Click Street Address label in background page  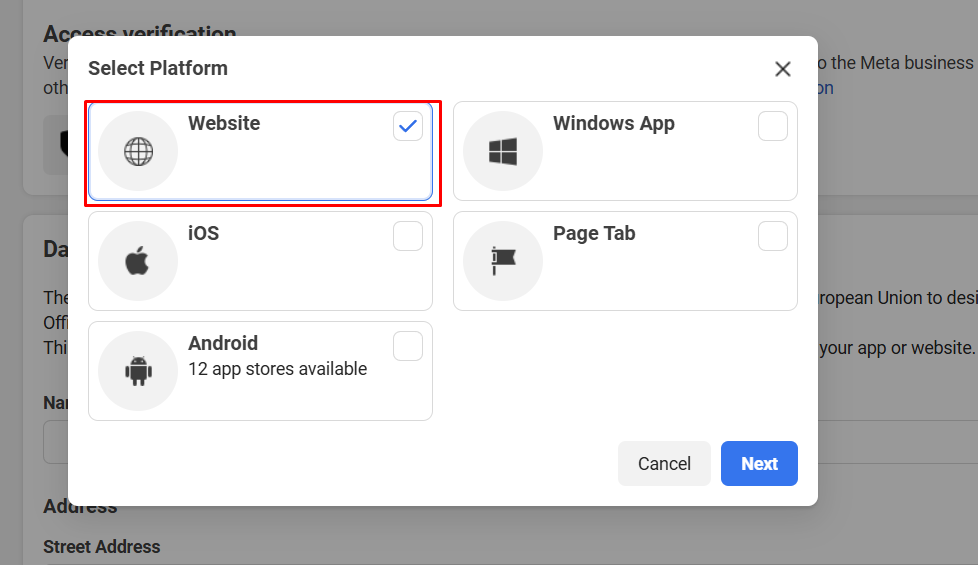pyautogui.click(x=102, y=547)
